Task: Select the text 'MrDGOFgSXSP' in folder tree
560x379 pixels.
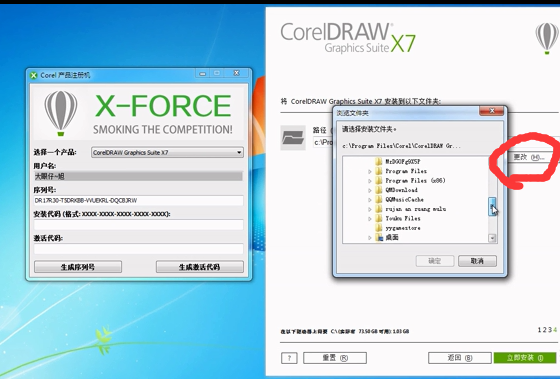Action: (402, 161)
